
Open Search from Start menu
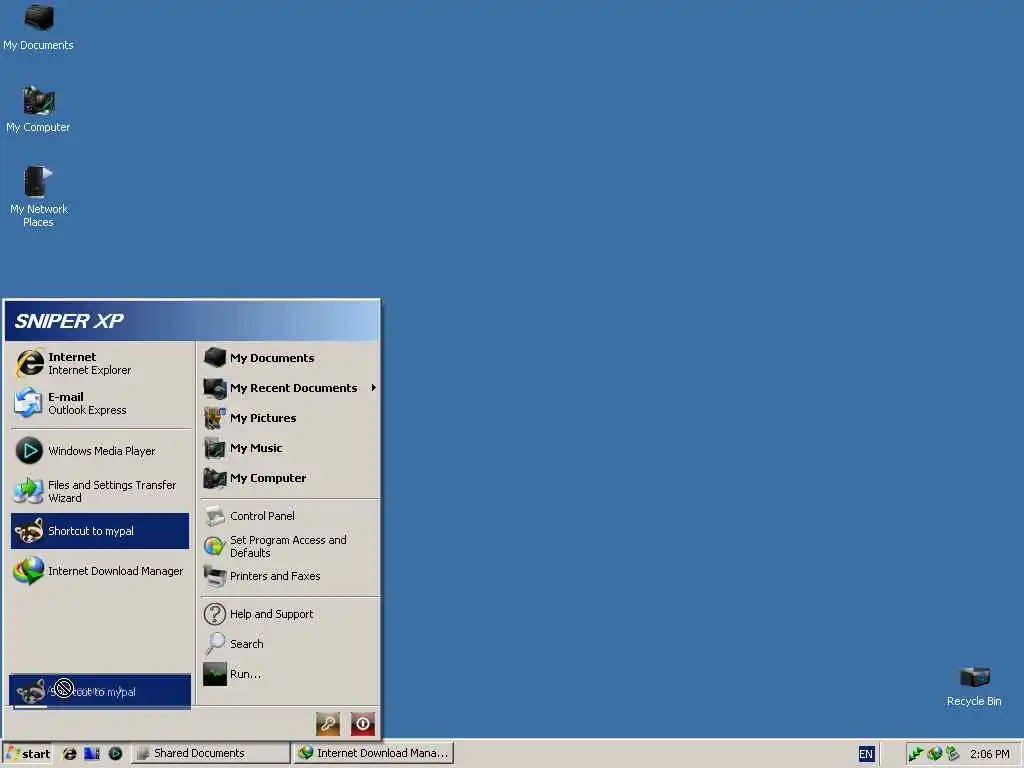tap(290, 644)
